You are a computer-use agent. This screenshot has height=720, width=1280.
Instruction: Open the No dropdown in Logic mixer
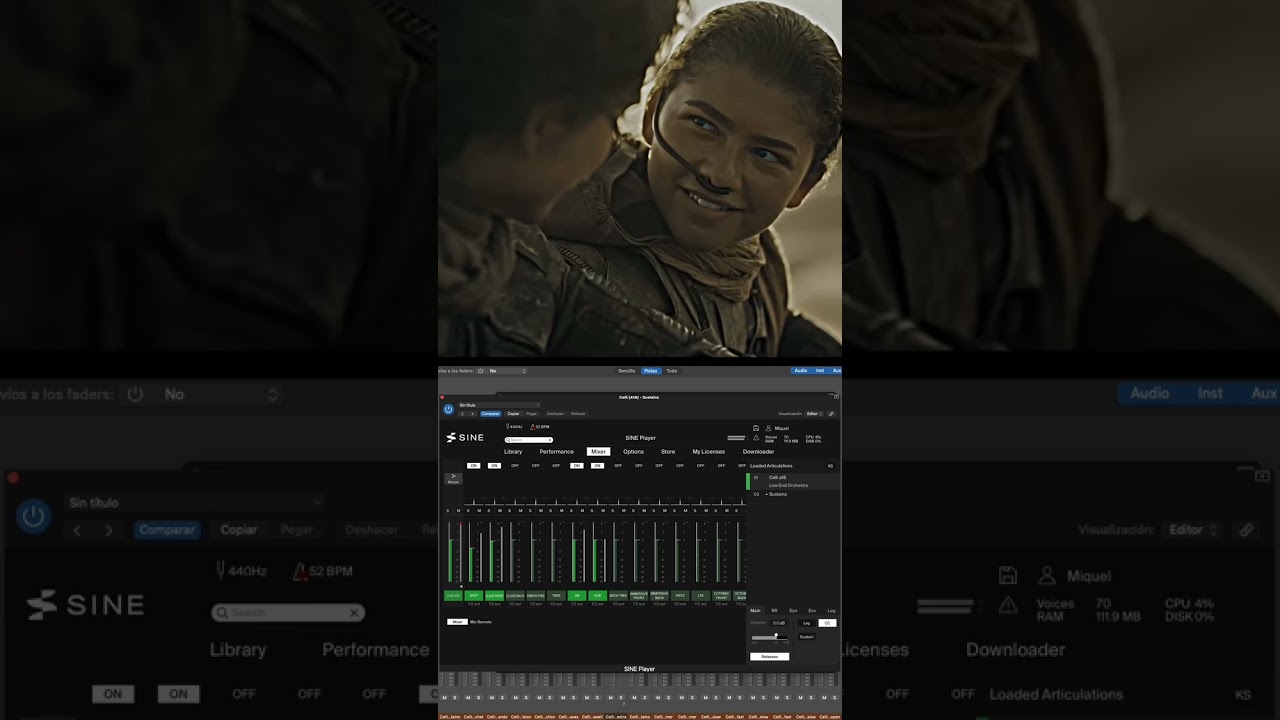[507, 370]
